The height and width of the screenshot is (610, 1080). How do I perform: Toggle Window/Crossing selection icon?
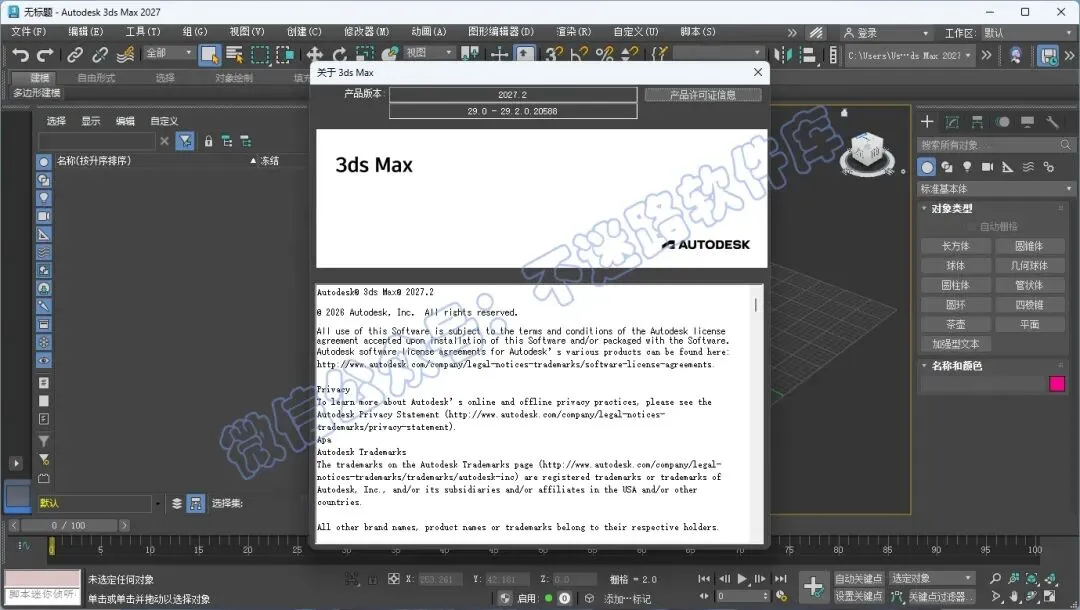[x=284, y=55]
